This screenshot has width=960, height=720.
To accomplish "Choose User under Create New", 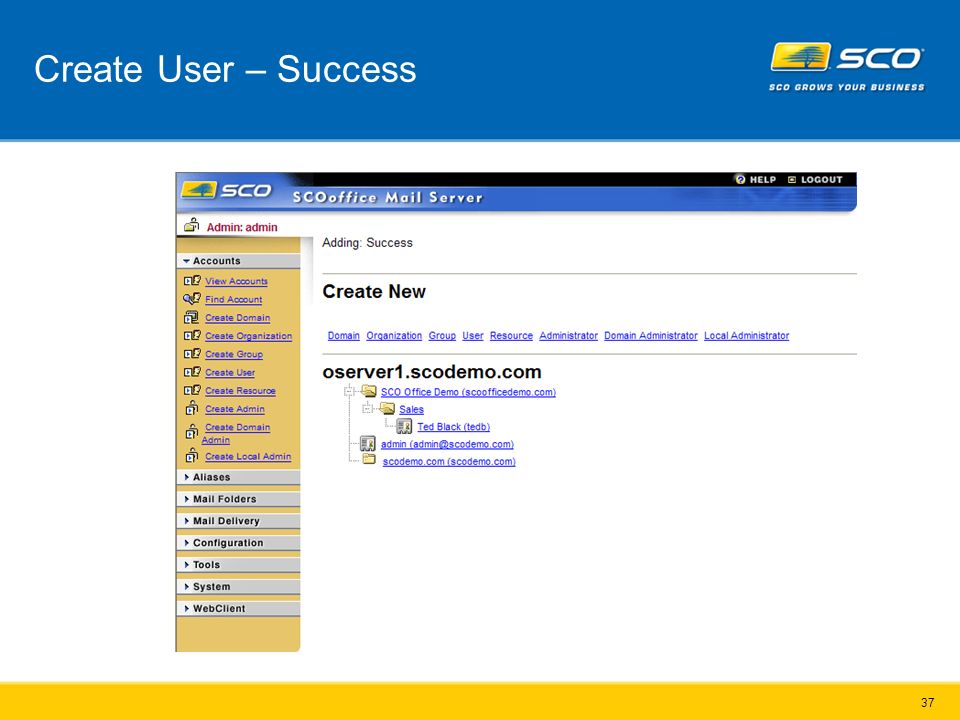I will coord(473,336).
